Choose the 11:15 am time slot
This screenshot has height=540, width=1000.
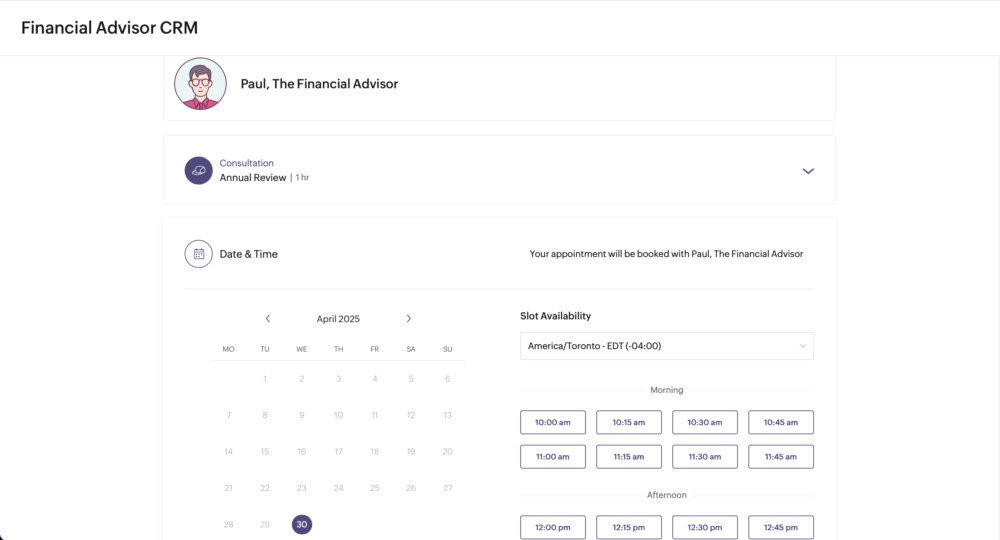click(x=628, y=456)
